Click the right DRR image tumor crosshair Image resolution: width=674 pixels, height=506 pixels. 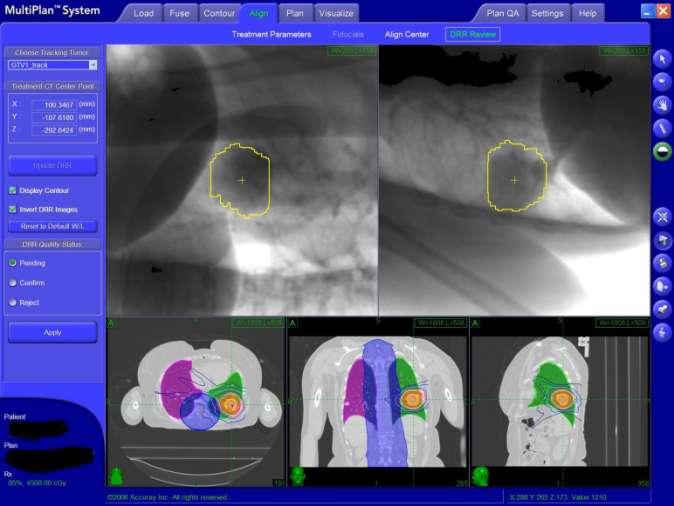pyautogui.click(x=515, y=180)
